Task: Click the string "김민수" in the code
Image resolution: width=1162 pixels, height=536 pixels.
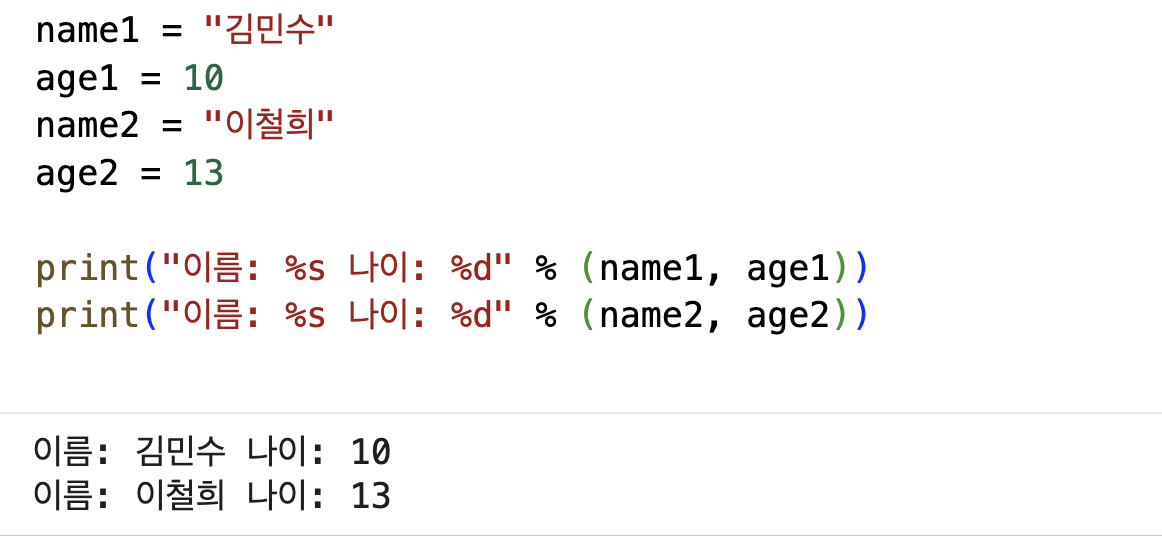Action: point(270,31)
